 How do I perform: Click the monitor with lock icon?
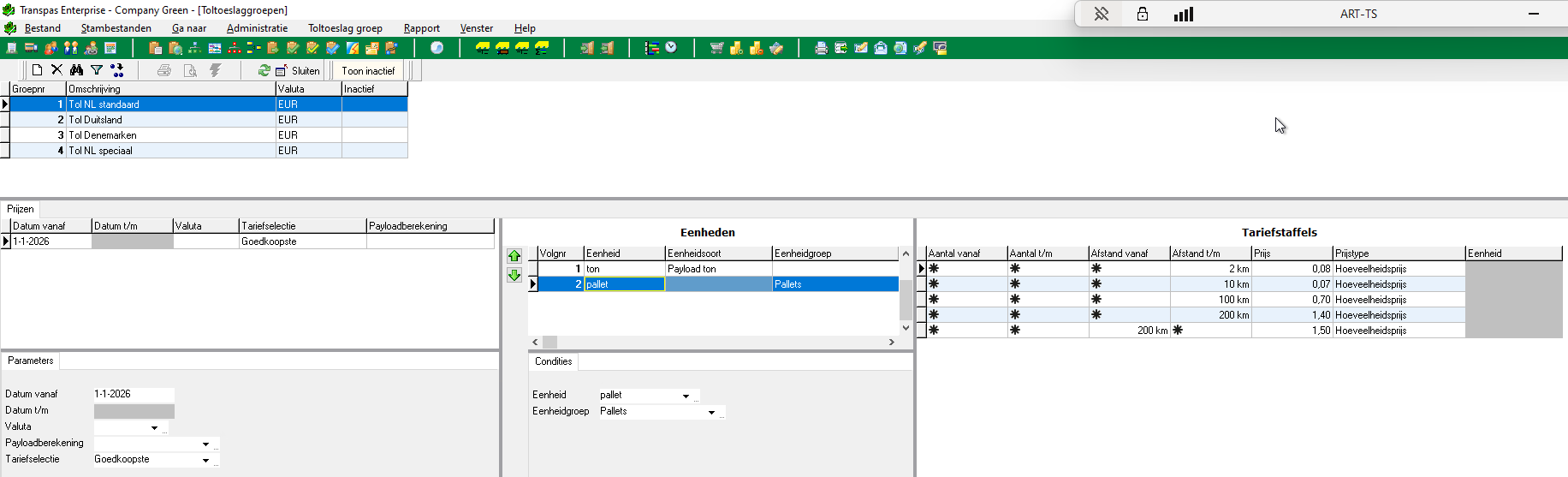point(940,48)
